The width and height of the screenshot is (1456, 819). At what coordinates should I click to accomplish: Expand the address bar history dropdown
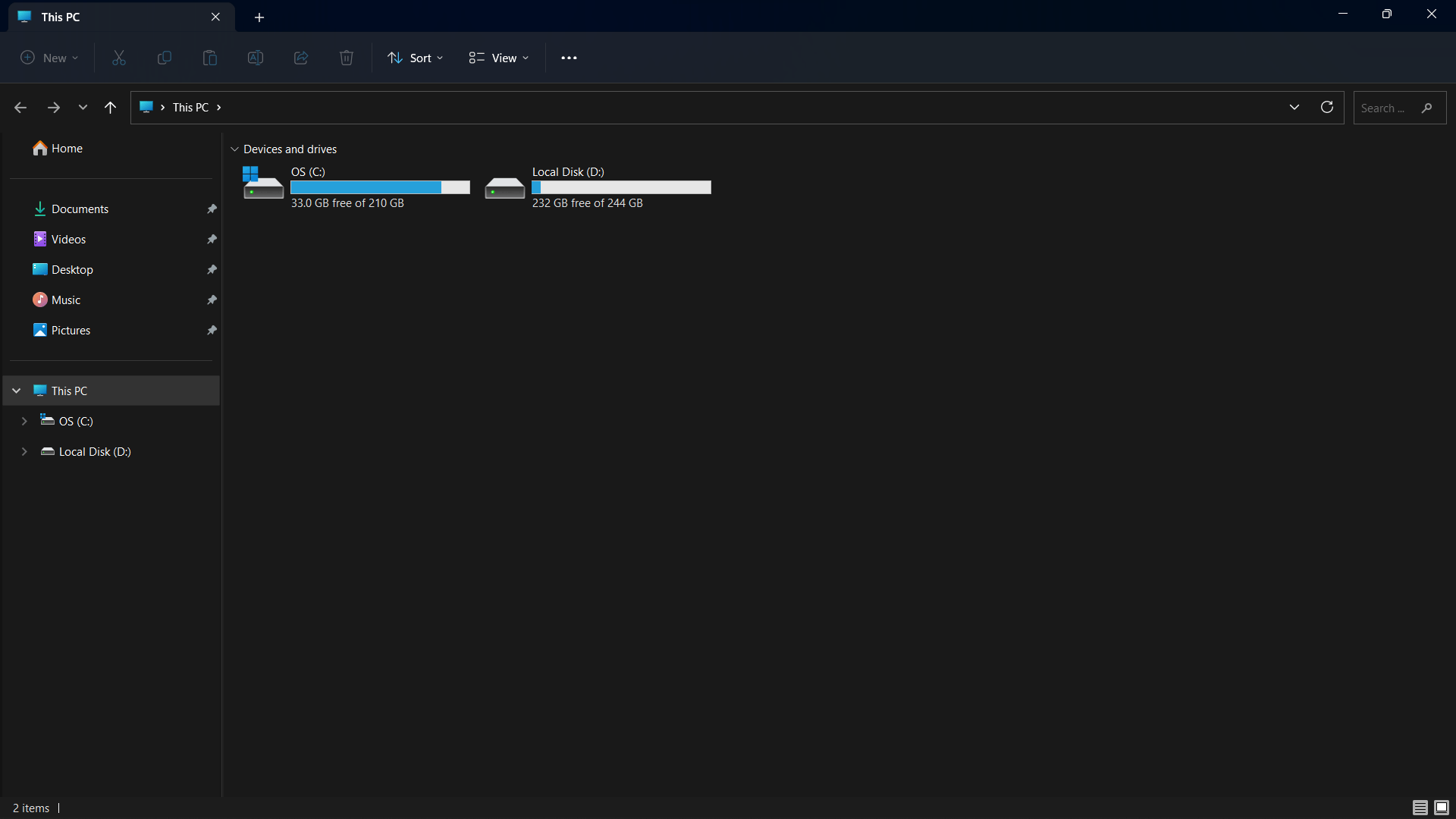pyautogui.click(x=1294, y=107)
